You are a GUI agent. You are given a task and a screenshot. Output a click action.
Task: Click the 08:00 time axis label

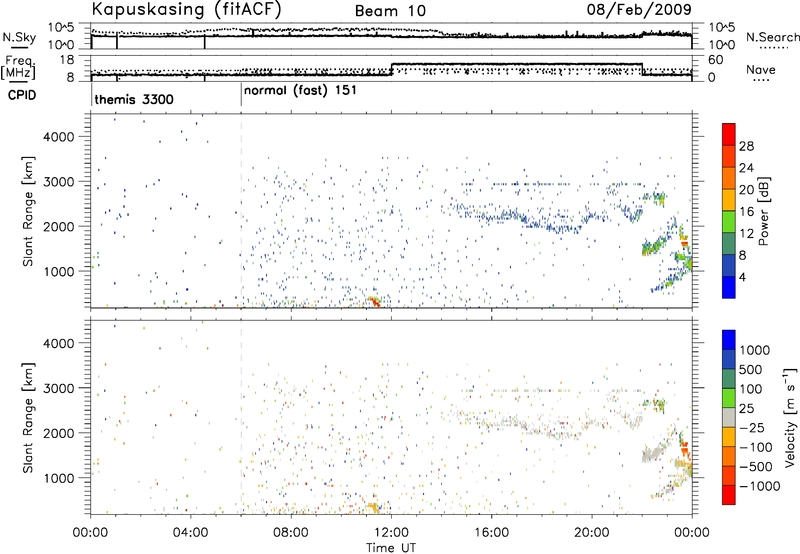[291, 532]
